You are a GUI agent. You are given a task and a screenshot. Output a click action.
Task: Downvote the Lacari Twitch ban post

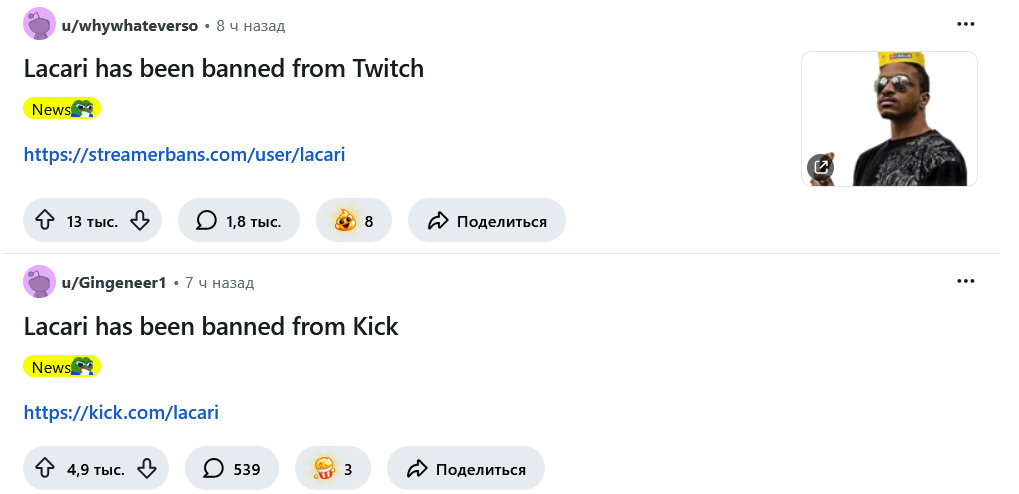click(x=140, y=221)
